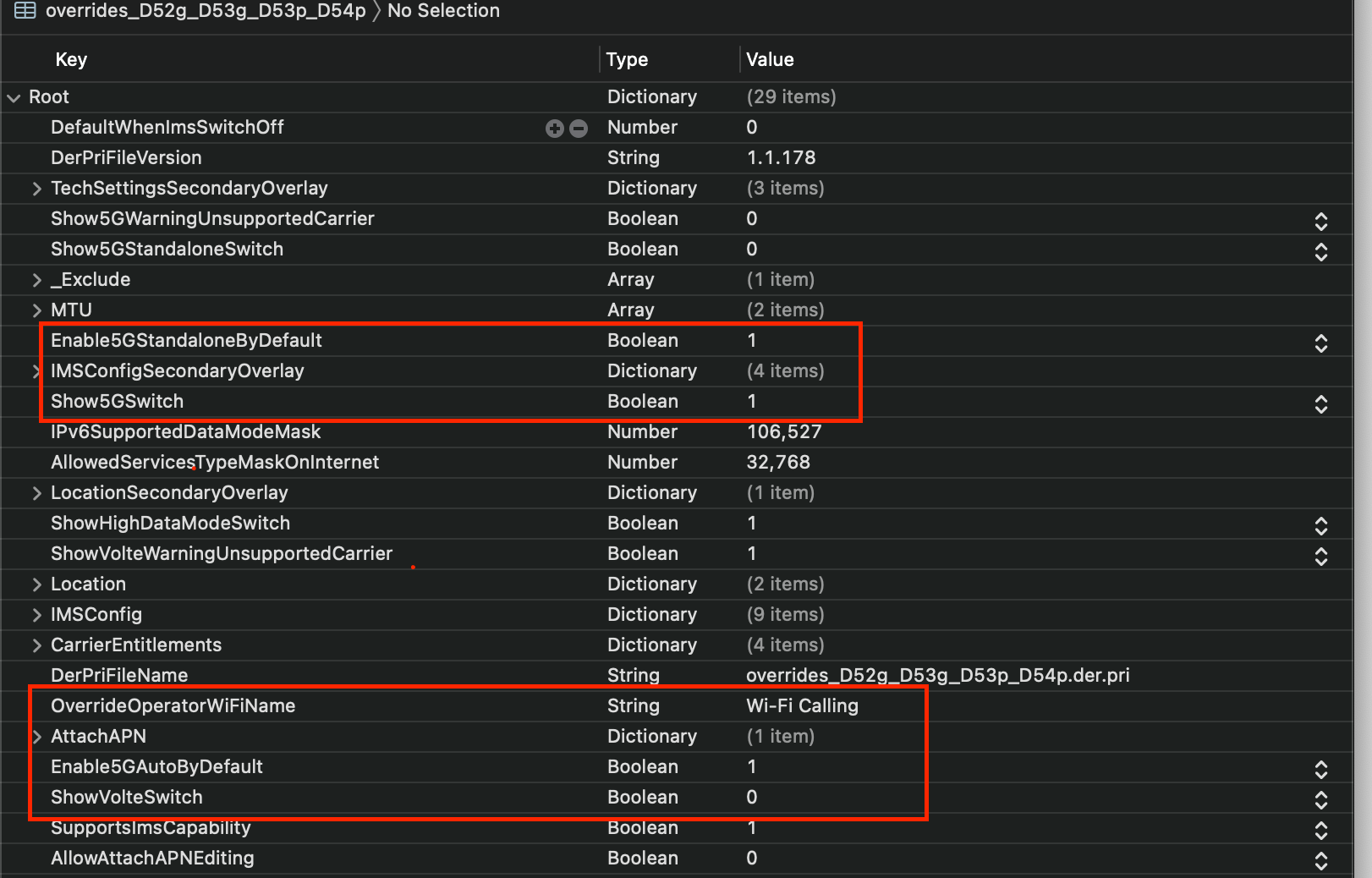Open value stepper for Enable5GAutoByDefault
This screenshot has height=878, width=1372.
coord(1320,769)
